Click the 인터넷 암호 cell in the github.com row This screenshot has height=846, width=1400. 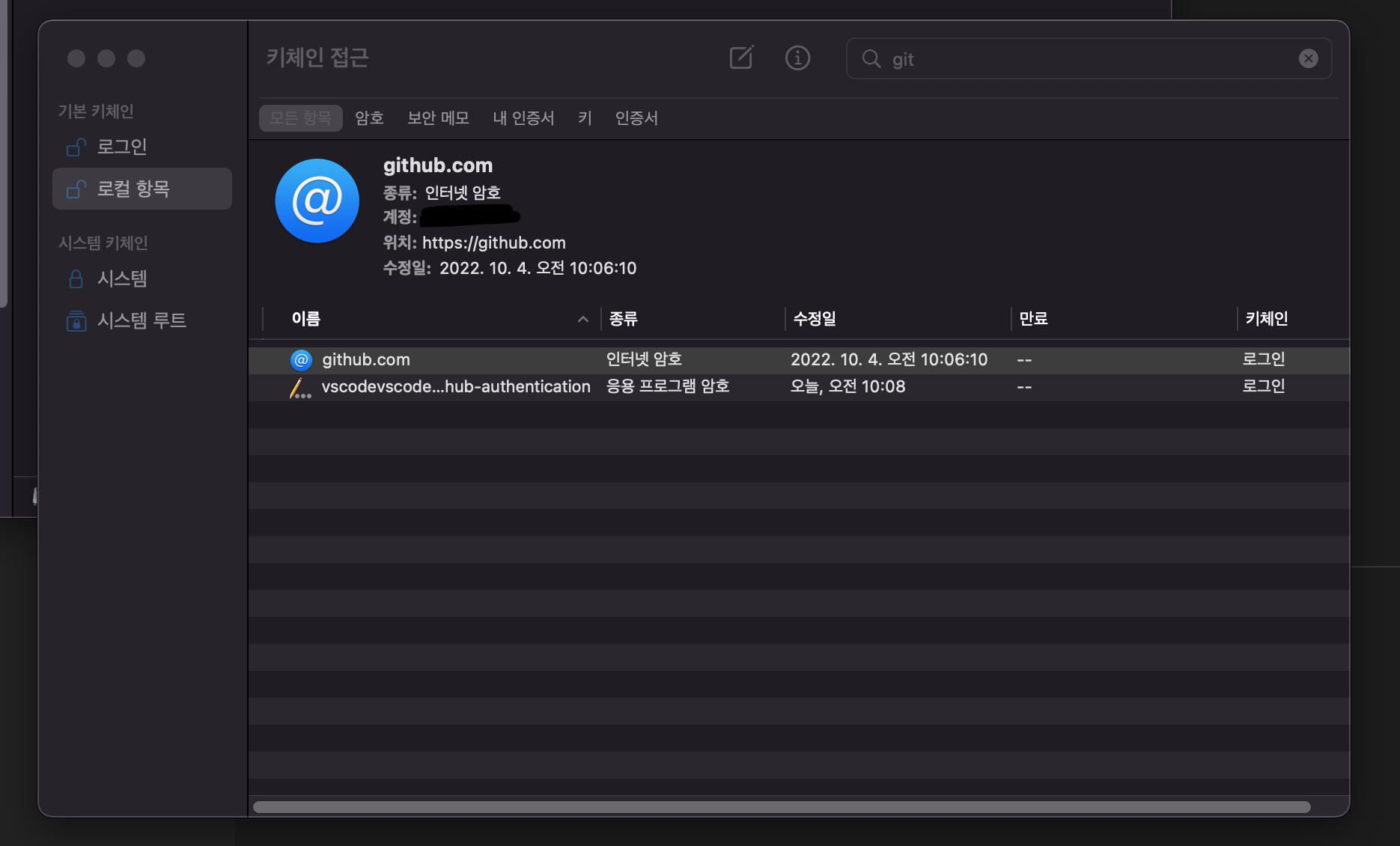(x=644, y=359)
